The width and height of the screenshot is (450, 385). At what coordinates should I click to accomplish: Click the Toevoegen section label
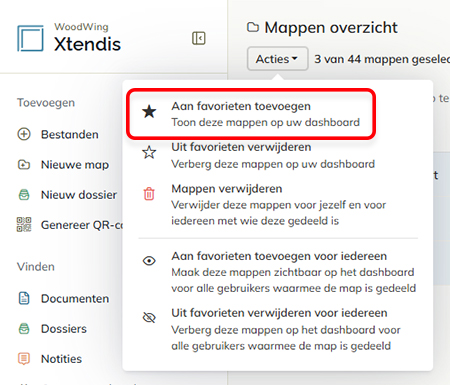point(46,103)
